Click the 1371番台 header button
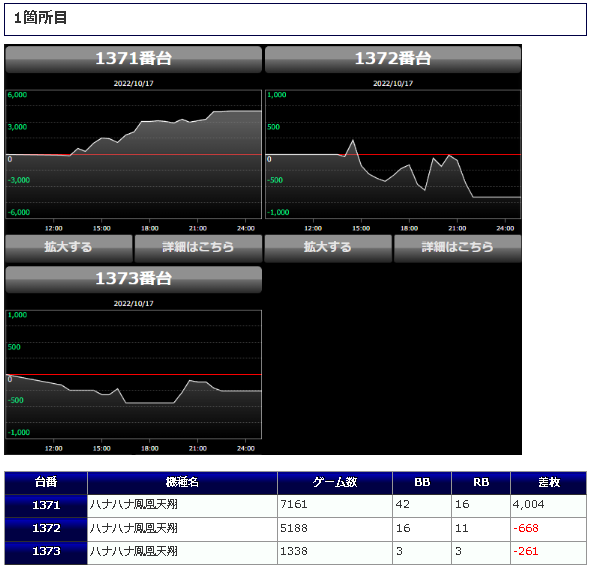The image size is (589, 570). (133, 59)
